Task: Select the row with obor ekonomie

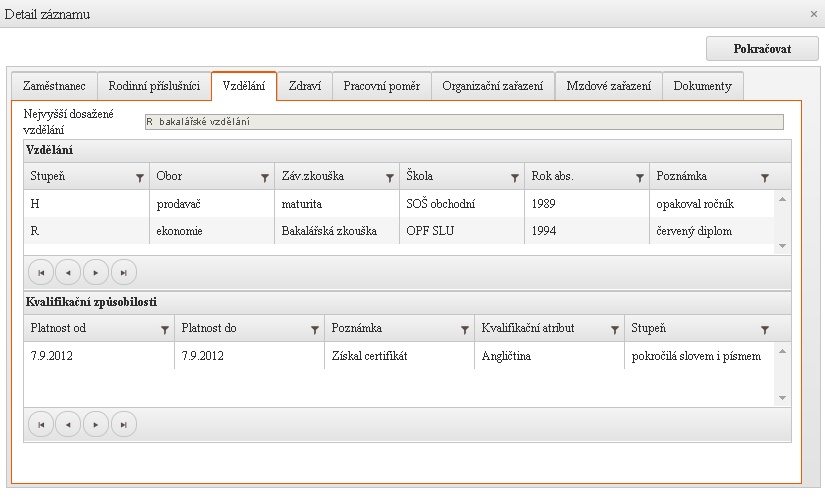Action: coord(400,231)
